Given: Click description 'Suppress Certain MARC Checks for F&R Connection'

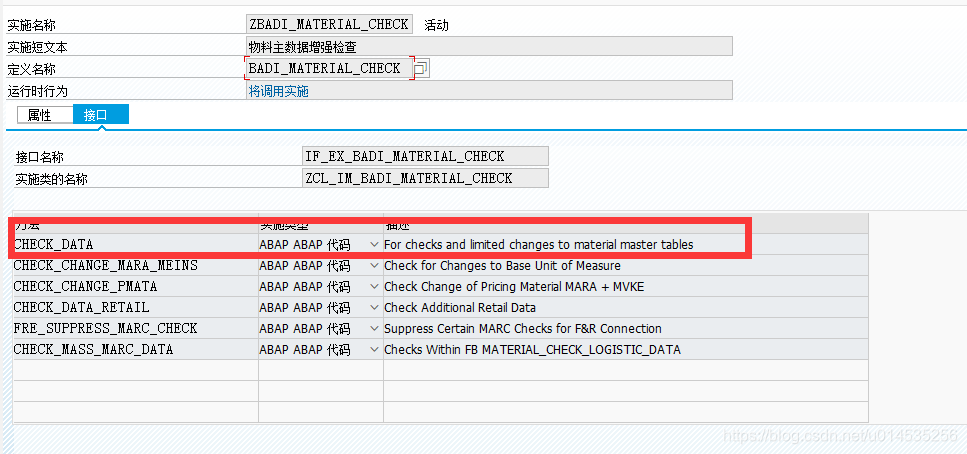Looking at the screenshot, I should pyautogui.click(x=522, y=329).
